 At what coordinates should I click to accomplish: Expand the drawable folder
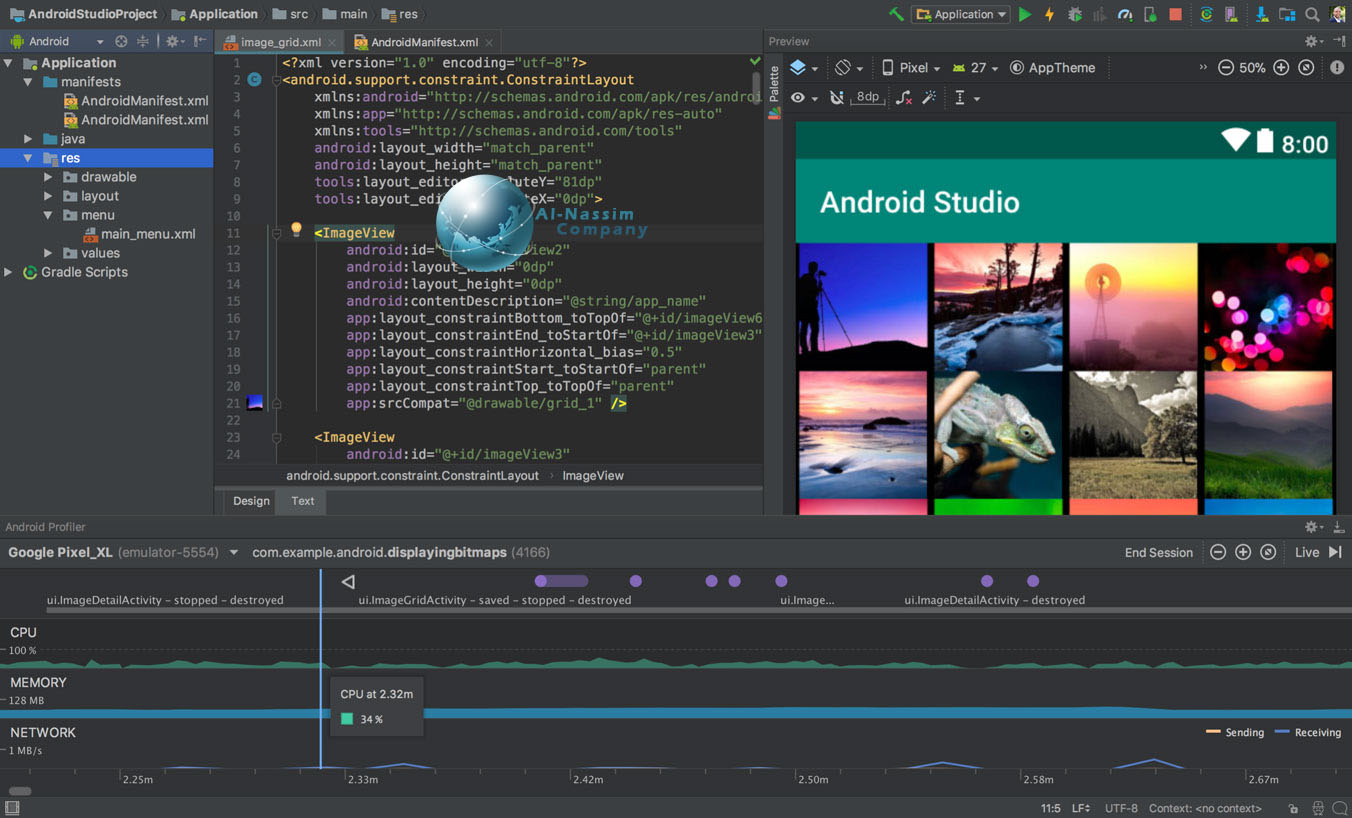point(47,177)
